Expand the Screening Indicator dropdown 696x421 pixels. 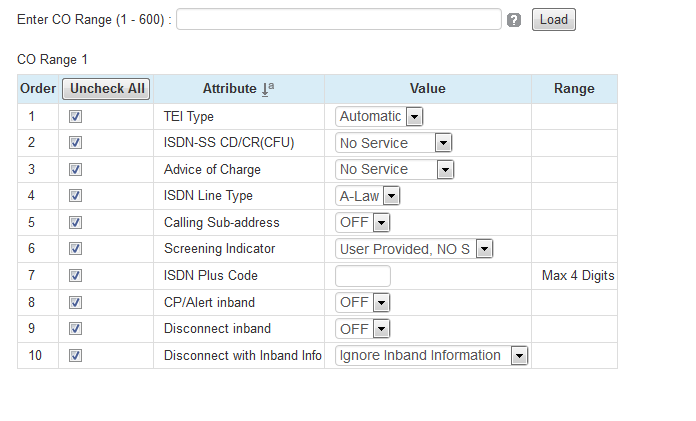point(414,249)
